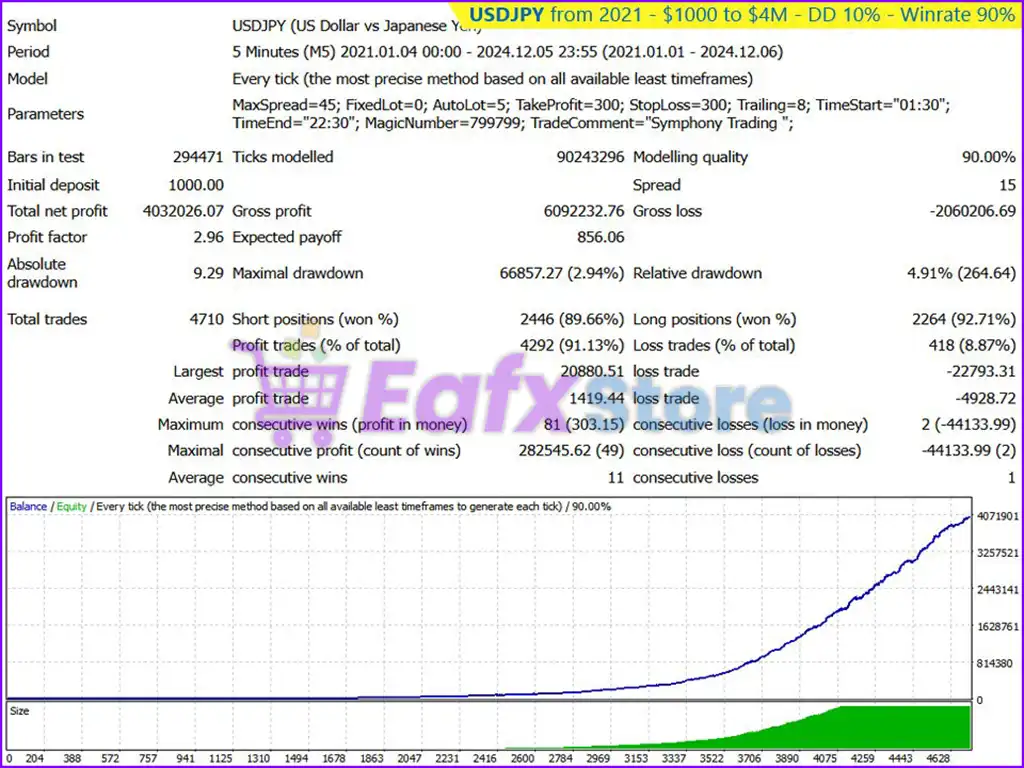Select the value "2446 (89.66%)"
The image size is (1024, 768).
572,320
